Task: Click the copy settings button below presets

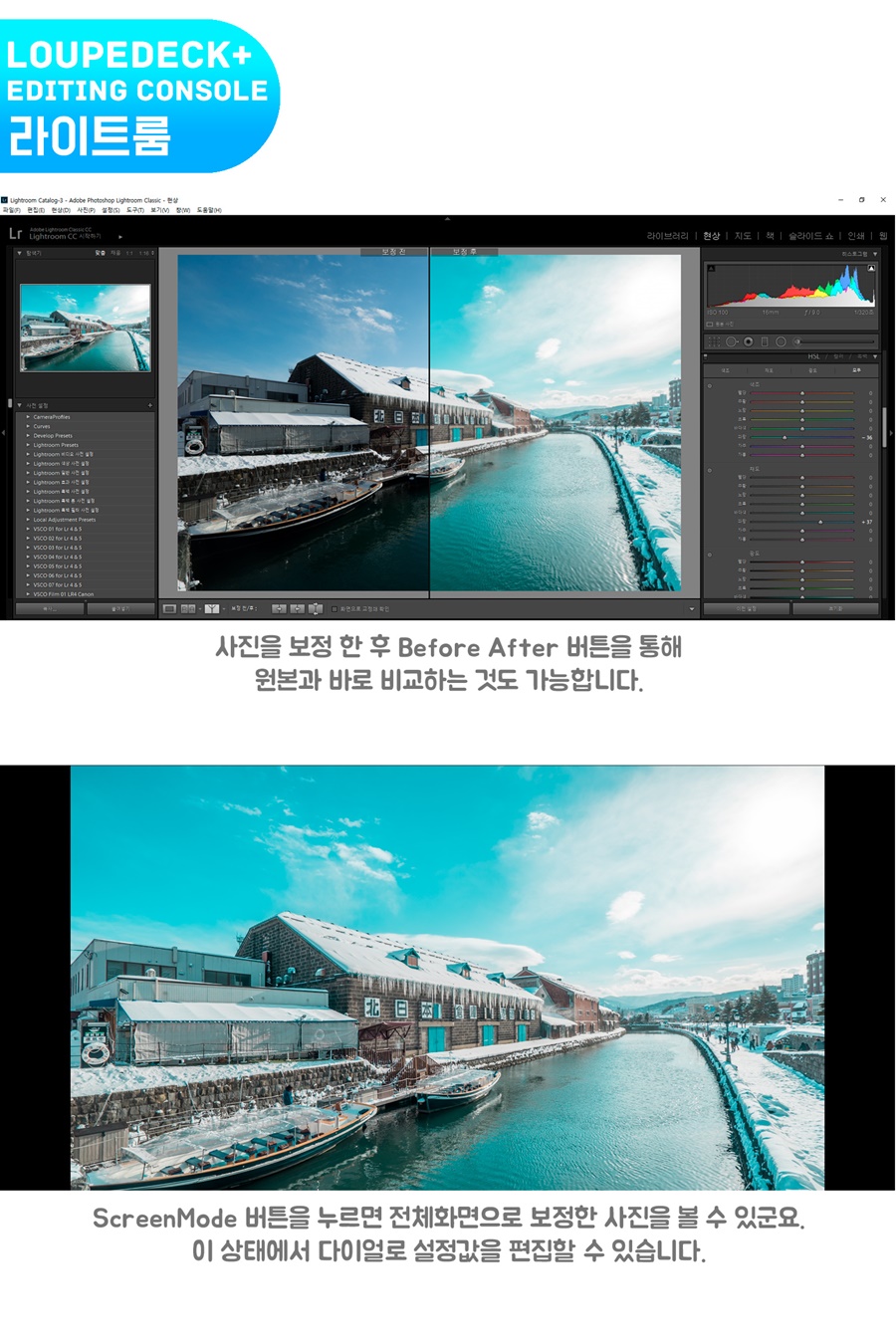Action: (x=50, y=608)
